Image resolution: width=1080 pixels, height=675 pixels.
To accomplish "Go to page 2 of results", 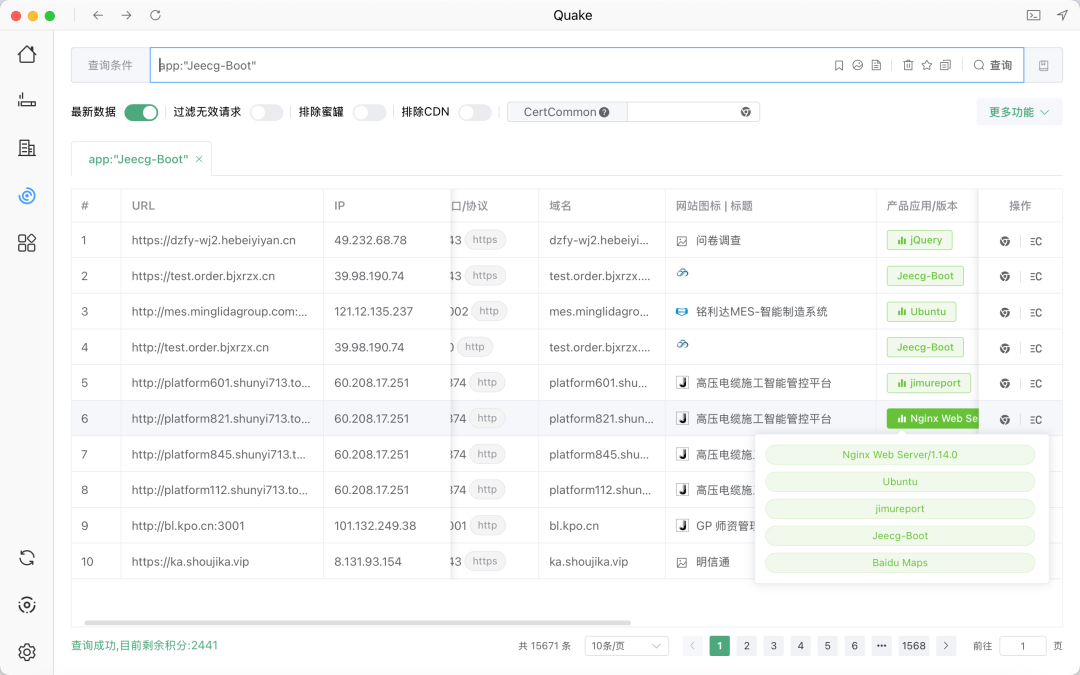I will (747, 645).
